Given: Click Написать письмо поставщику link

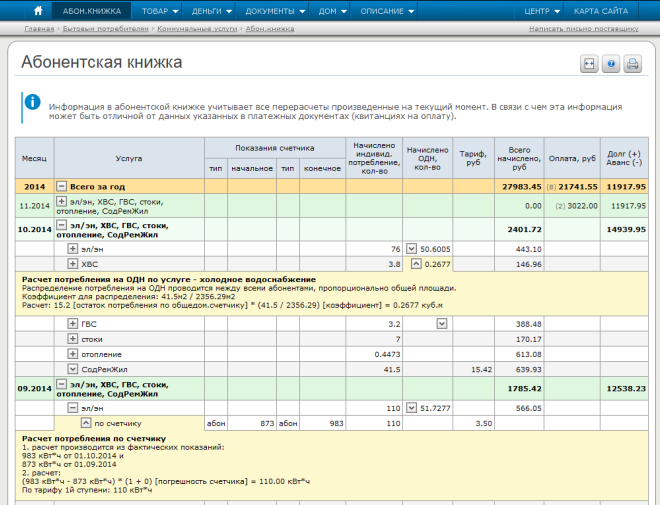Looking at the screenshot, I should pyautogui.click(x=583, y=29).
